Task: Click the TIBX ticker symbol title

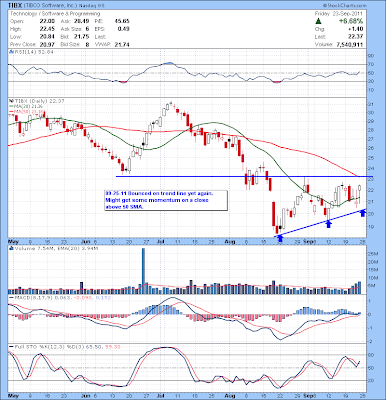Action: pyautogui.click(x=16, y=6)
